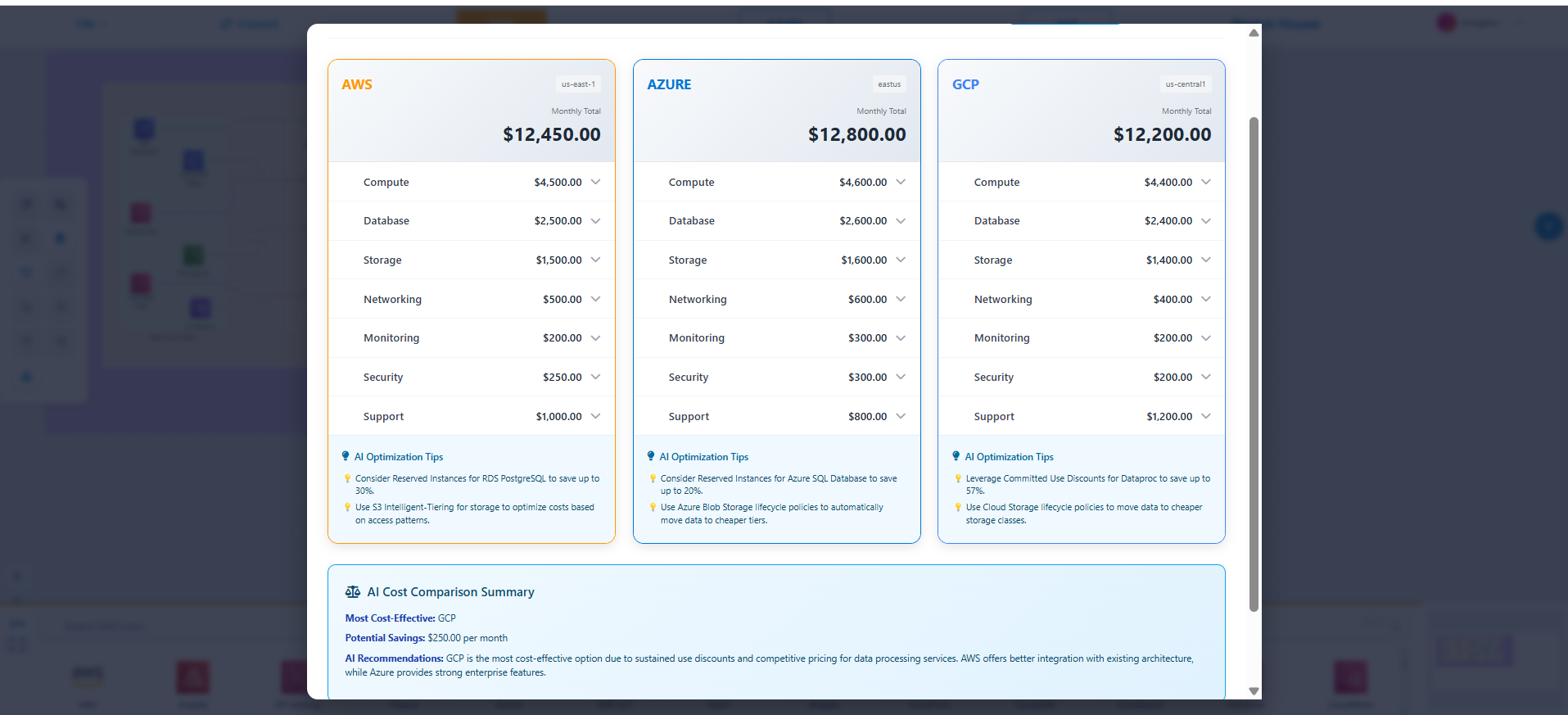Click the AWS monthly total $12,450.00
The width and height of the screenshot is (1568, 715).
coord(552,134)
